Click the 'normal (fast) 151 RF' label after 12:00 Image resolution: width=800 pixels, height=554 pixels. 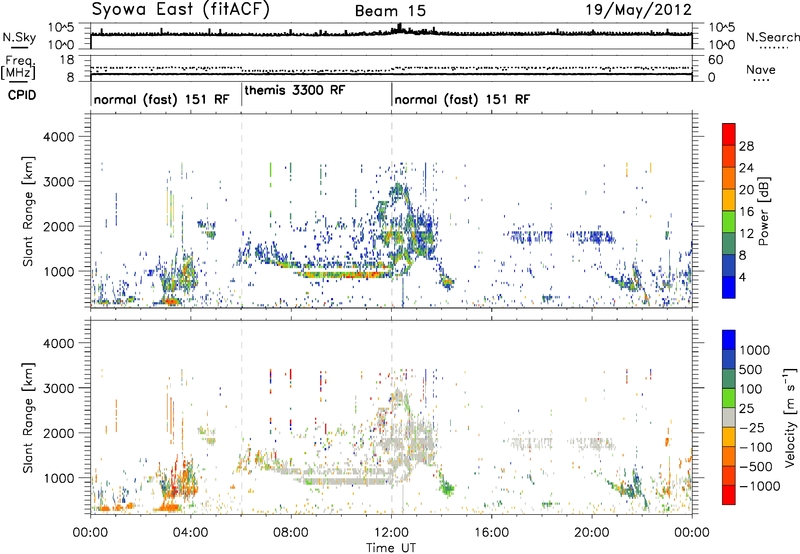click(x=462, y=99)
